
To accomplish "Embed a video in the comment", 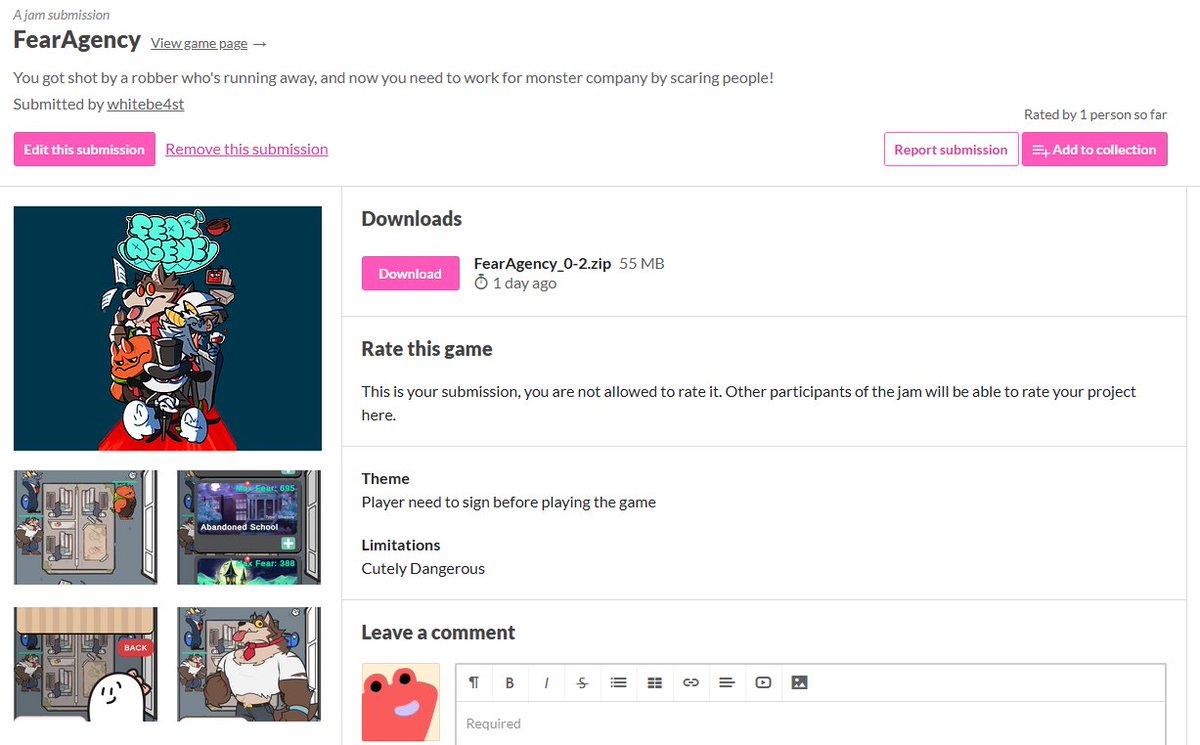I will [x=763, y=682].
